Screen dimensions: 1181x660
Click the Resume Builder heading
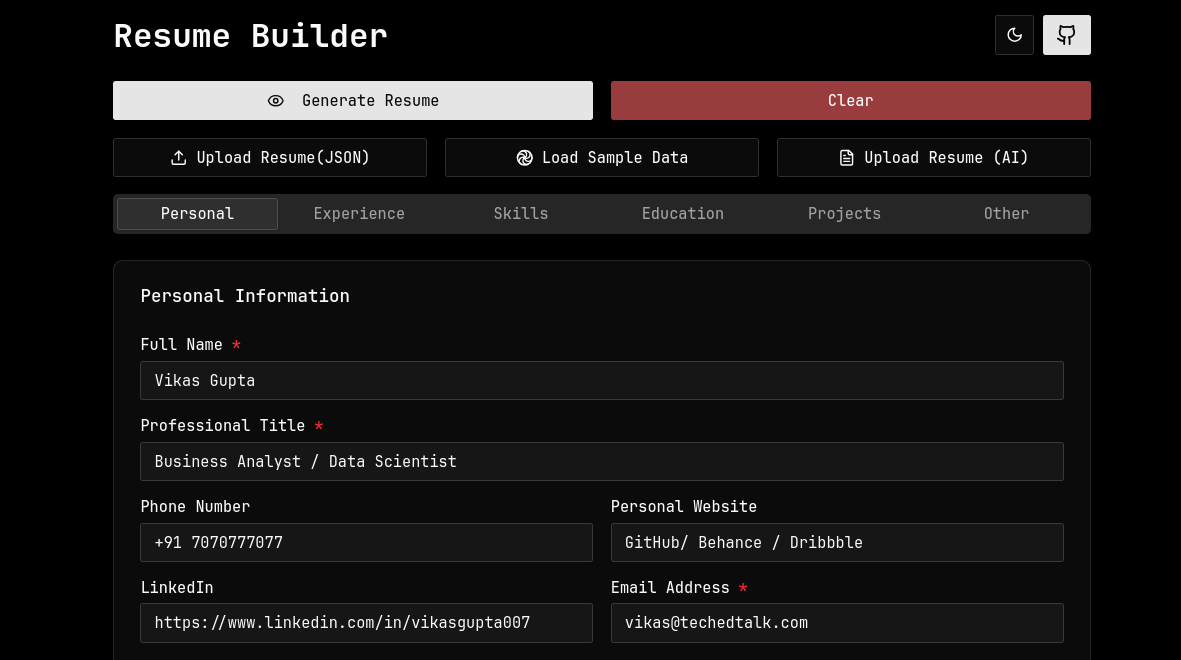[x=250, y=36]
